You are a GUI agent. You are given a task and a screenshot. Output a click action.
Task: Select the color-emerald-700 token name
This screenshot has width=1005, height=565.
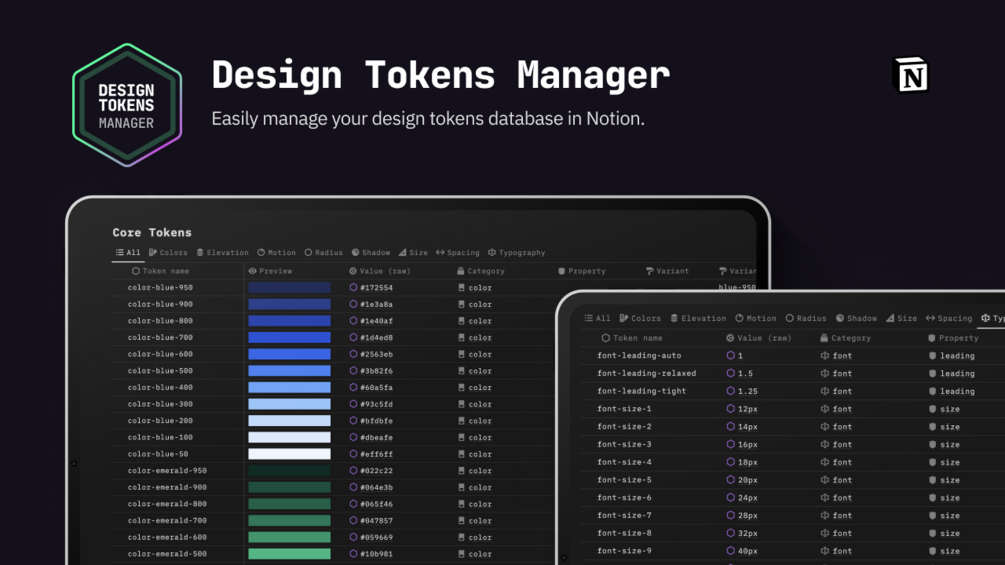tap(167, 521)
